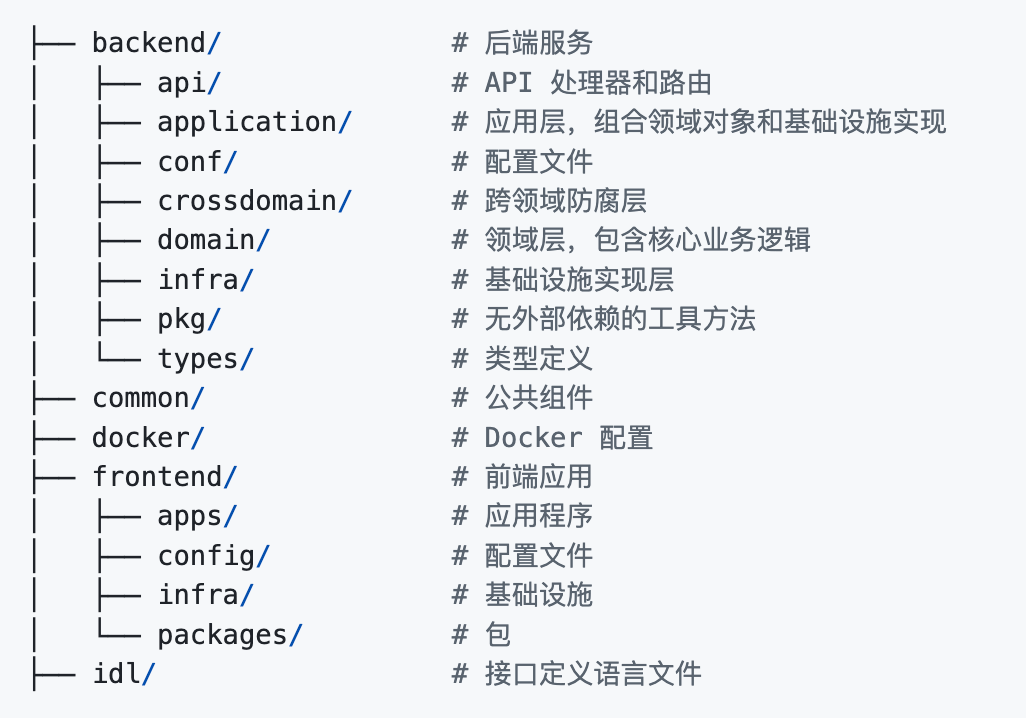Select the idl/ directory entry

124,674
